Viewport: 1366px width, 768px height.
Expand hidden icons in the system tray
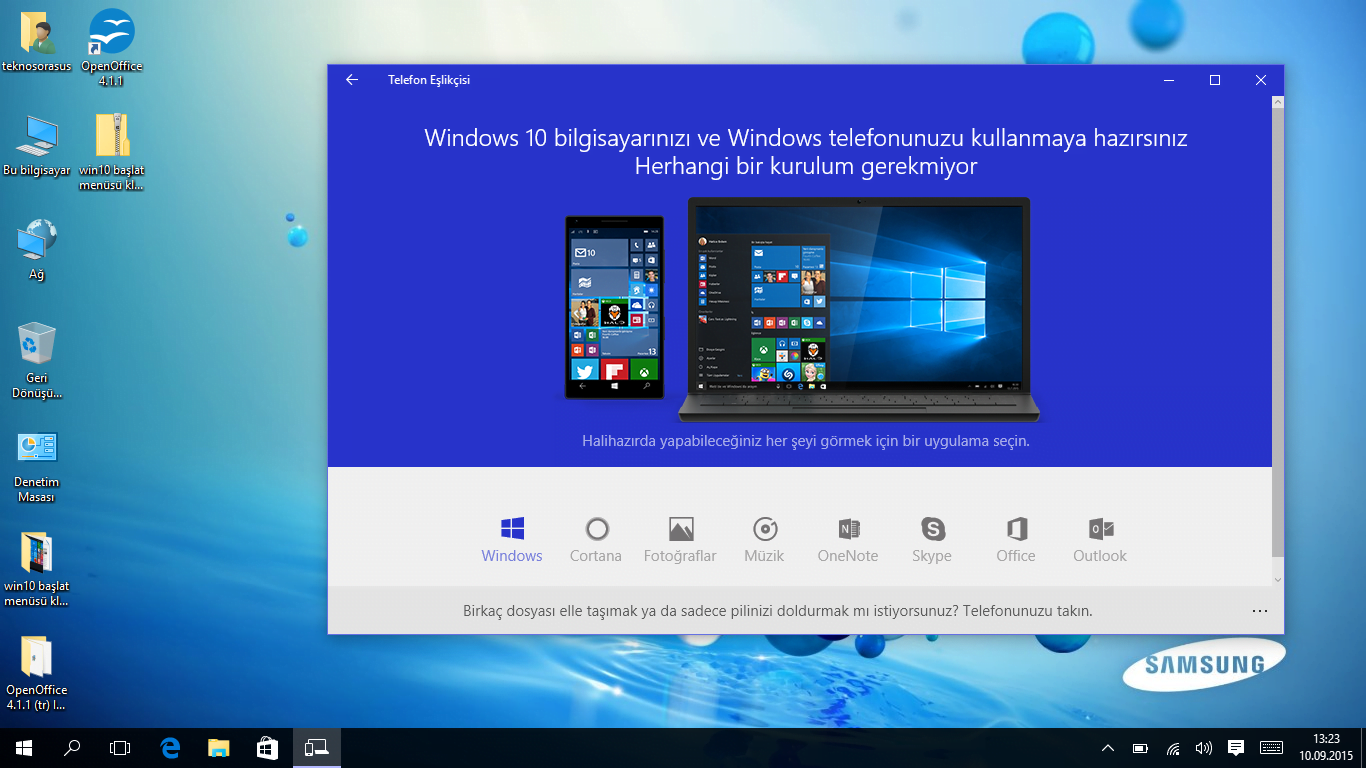(1107, 747)
